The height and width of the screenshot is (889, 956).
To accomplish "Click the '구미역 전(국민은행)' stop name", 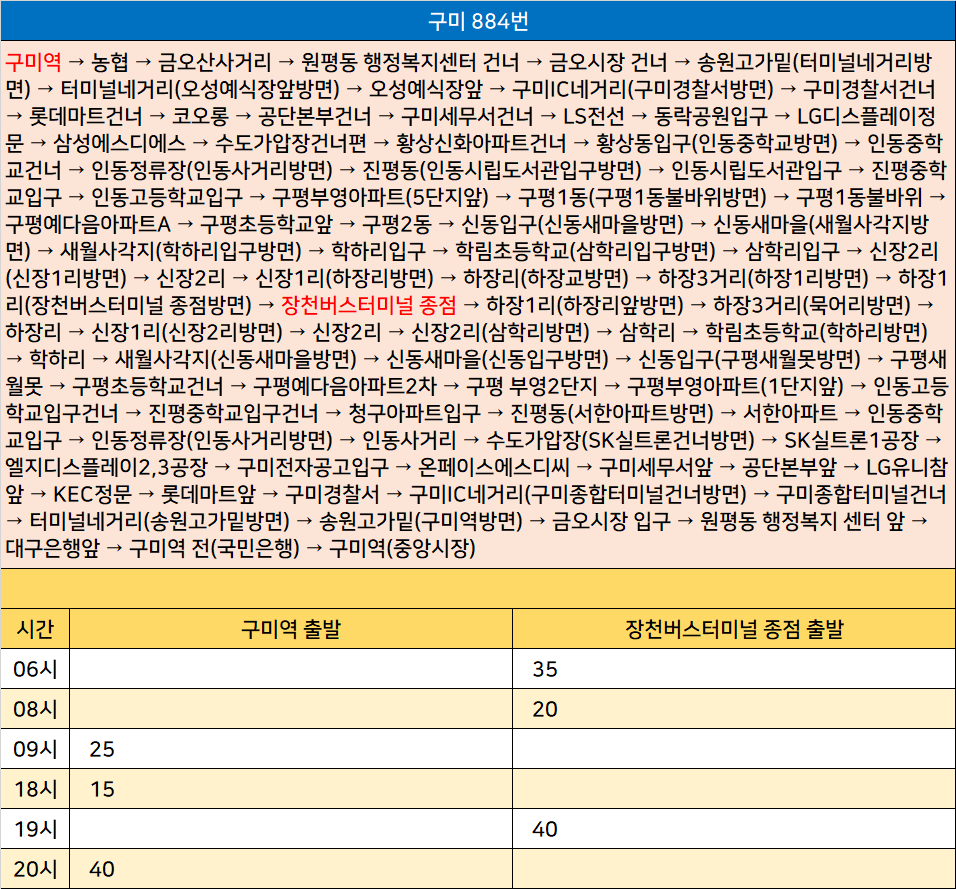I will point(214,548).
